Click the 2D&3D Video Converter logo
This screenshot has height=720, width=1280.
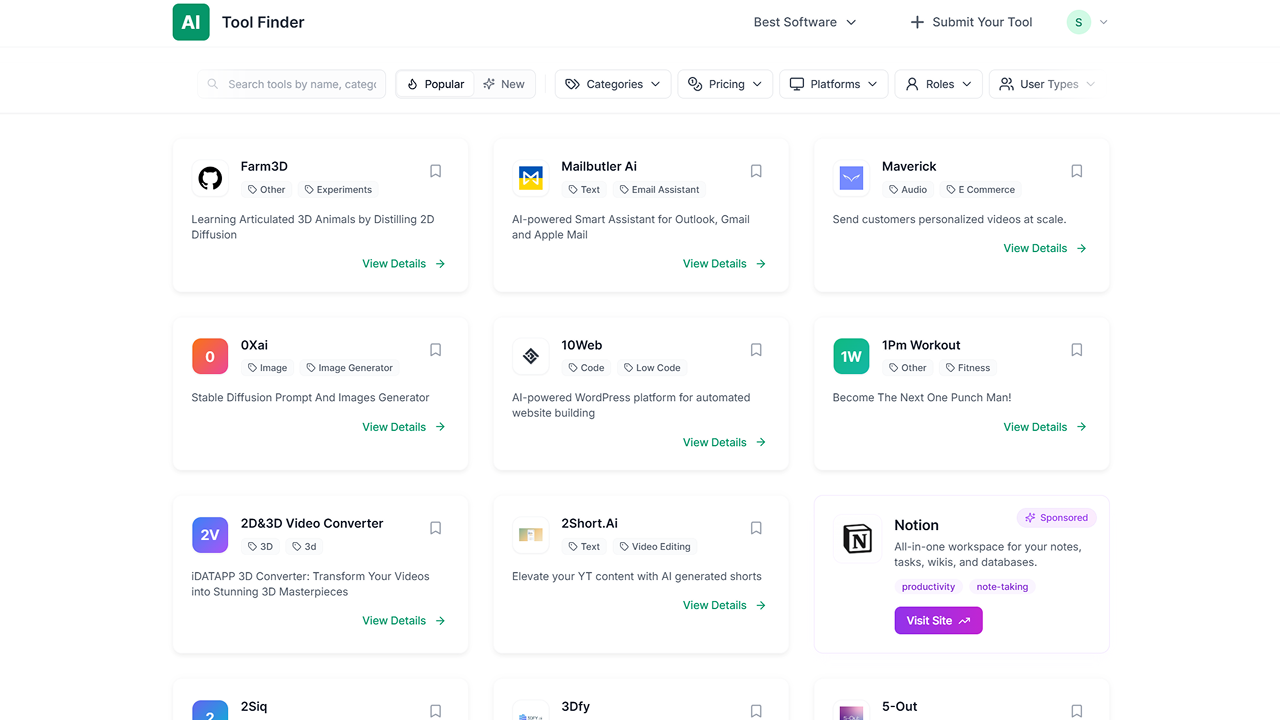[x=210, y=535]
